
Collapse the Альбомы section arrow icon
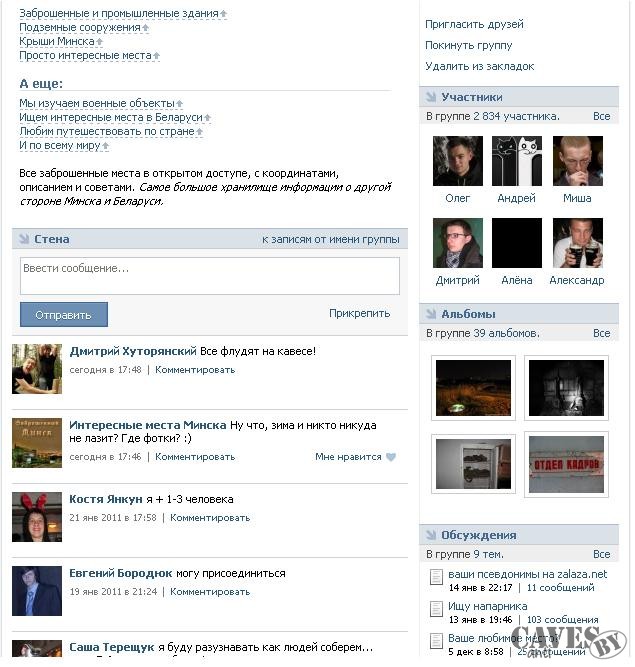(431, 314)
